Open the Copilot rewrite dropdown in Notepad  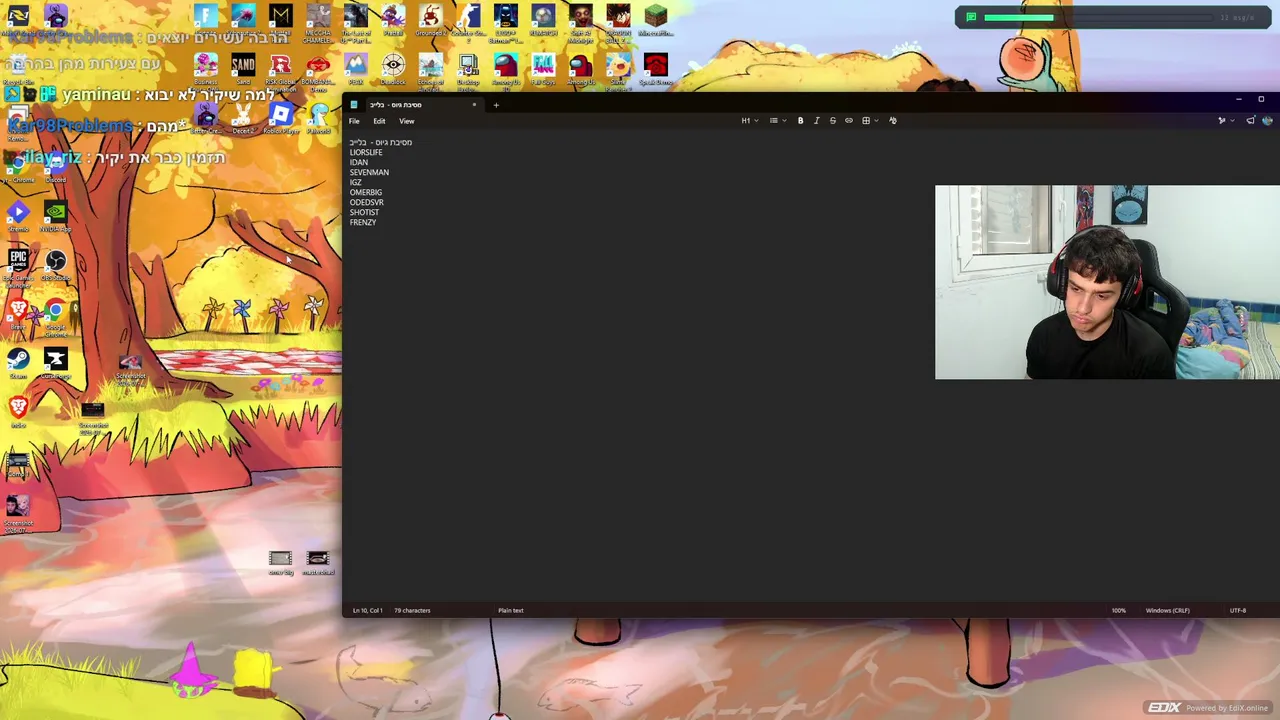pos(1225,121)
